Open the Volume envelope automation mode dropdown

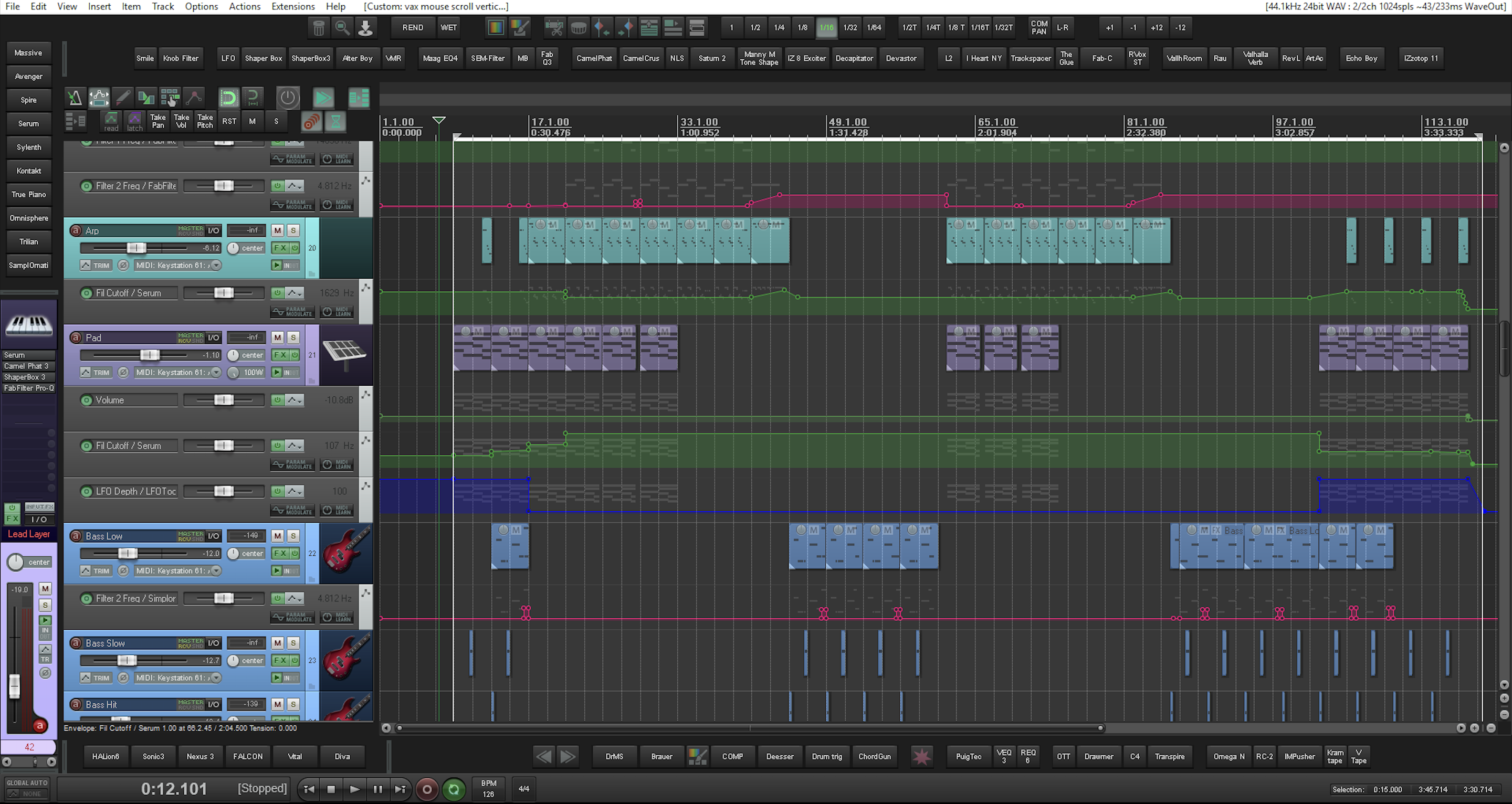point(295,400)
